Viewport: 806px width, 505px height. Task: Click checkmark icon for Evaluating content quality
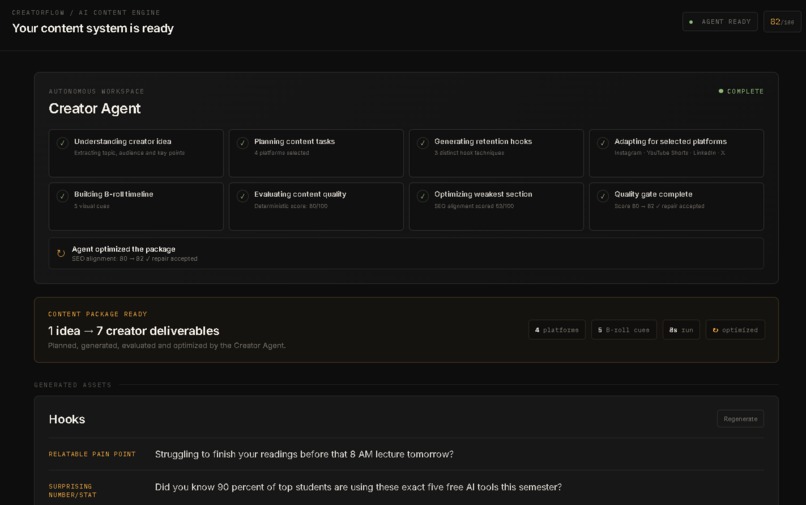click(243, 196)
